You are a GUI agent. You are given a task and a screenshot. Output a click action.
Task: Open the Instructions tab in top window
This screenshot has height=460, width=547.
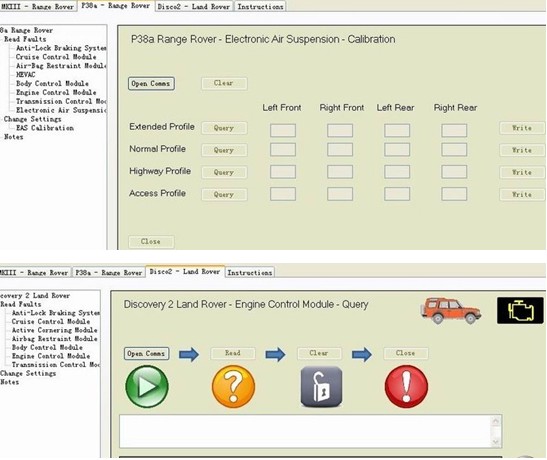[260, 6]
